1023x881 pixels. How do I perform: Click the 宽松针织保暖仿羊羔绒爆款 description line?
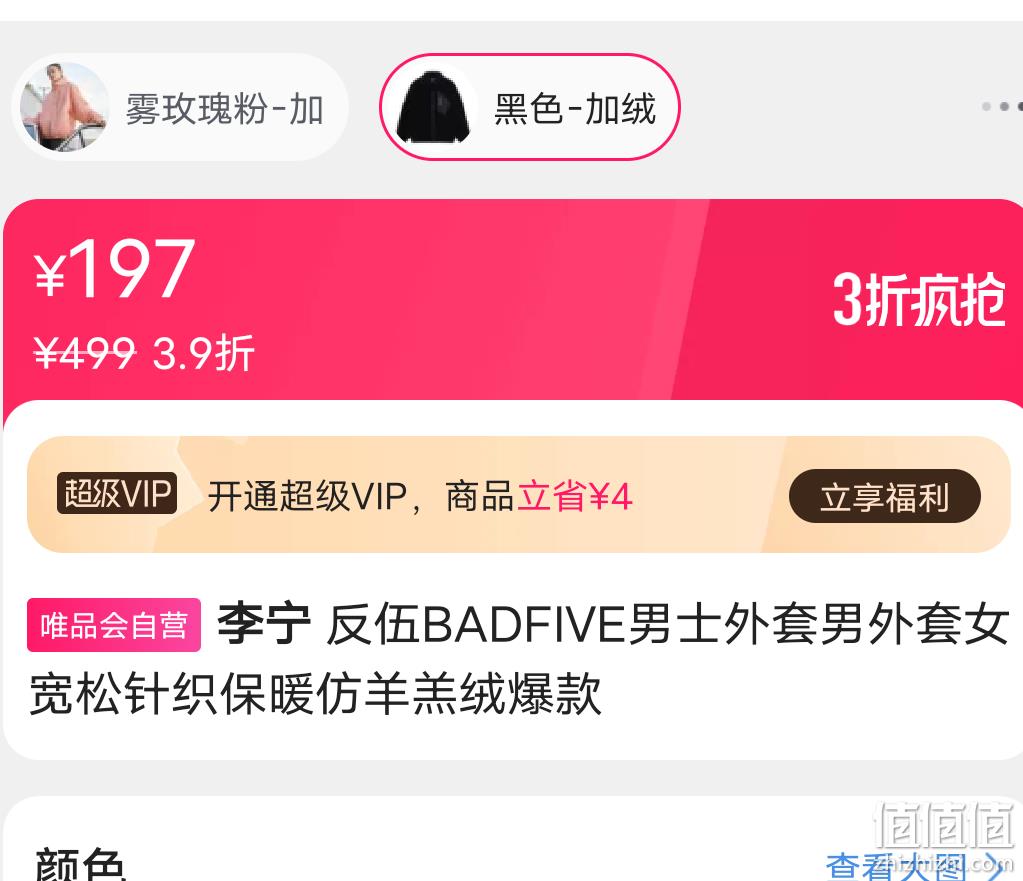(x=315, y=693)
